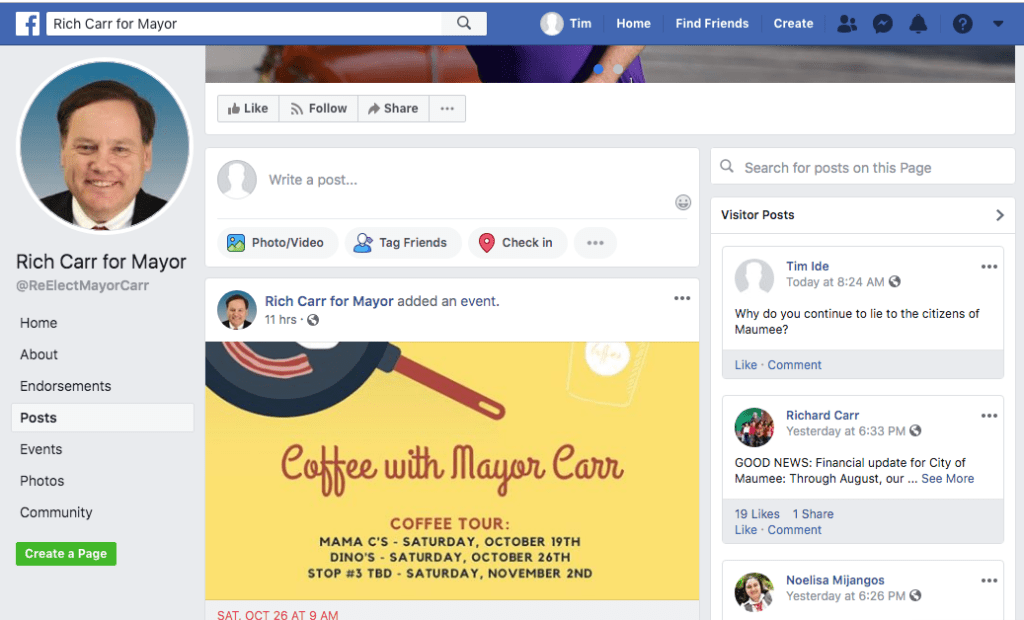The image size is (1024, 620).
Task: Click the search magnifier button
Action: [x=464, y=23]
